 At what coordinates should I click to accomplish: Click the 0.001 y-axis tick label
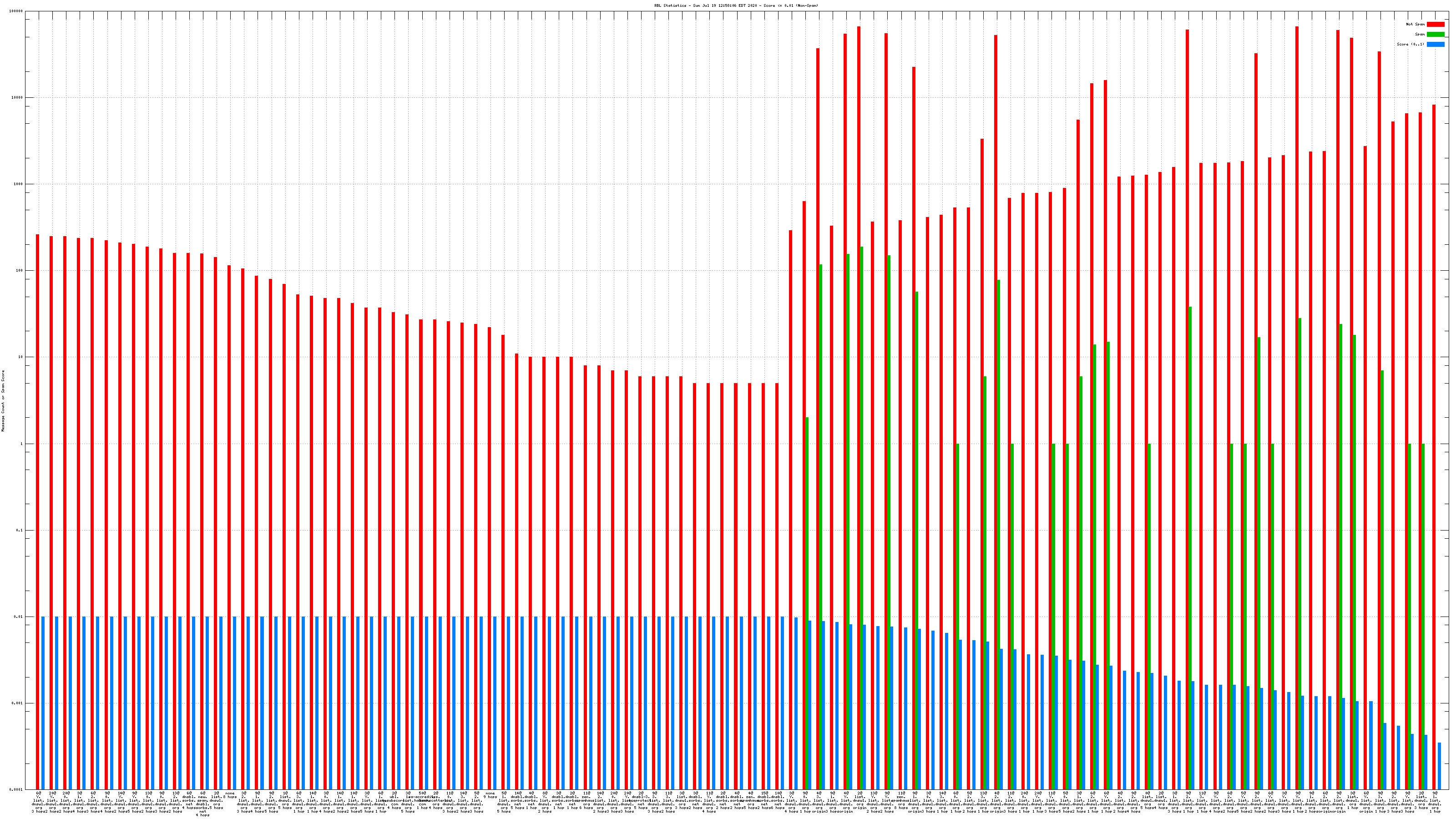pyautogui.click(x=18, y=703)
